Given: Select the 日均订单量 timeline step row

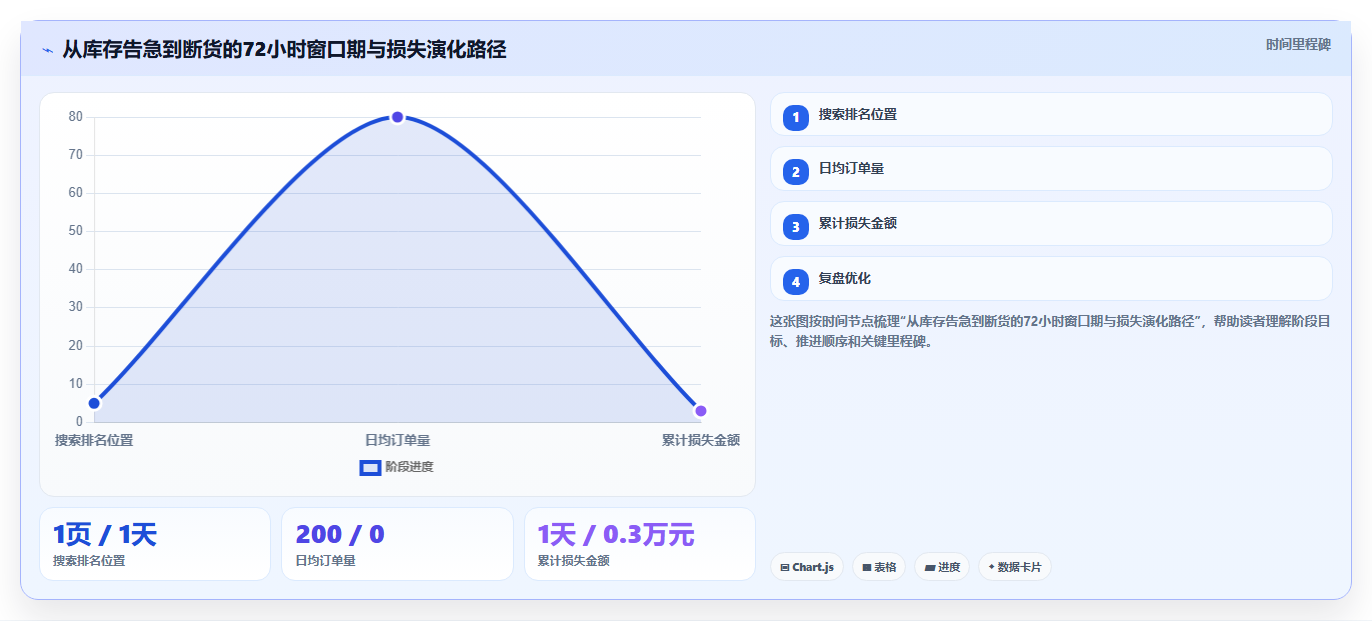Looking at the screenshot, I should (1051, 169).
